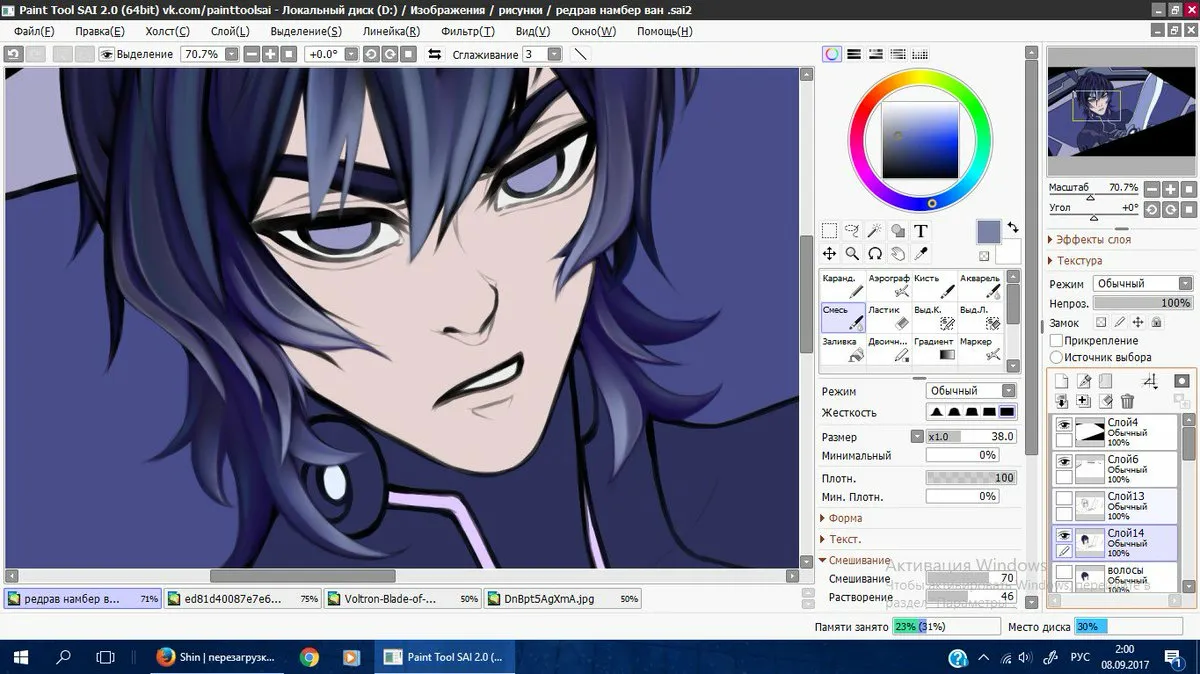Click the Text tool icon
The height and width of the screenshot is (674, 1200).
[921, 231]
